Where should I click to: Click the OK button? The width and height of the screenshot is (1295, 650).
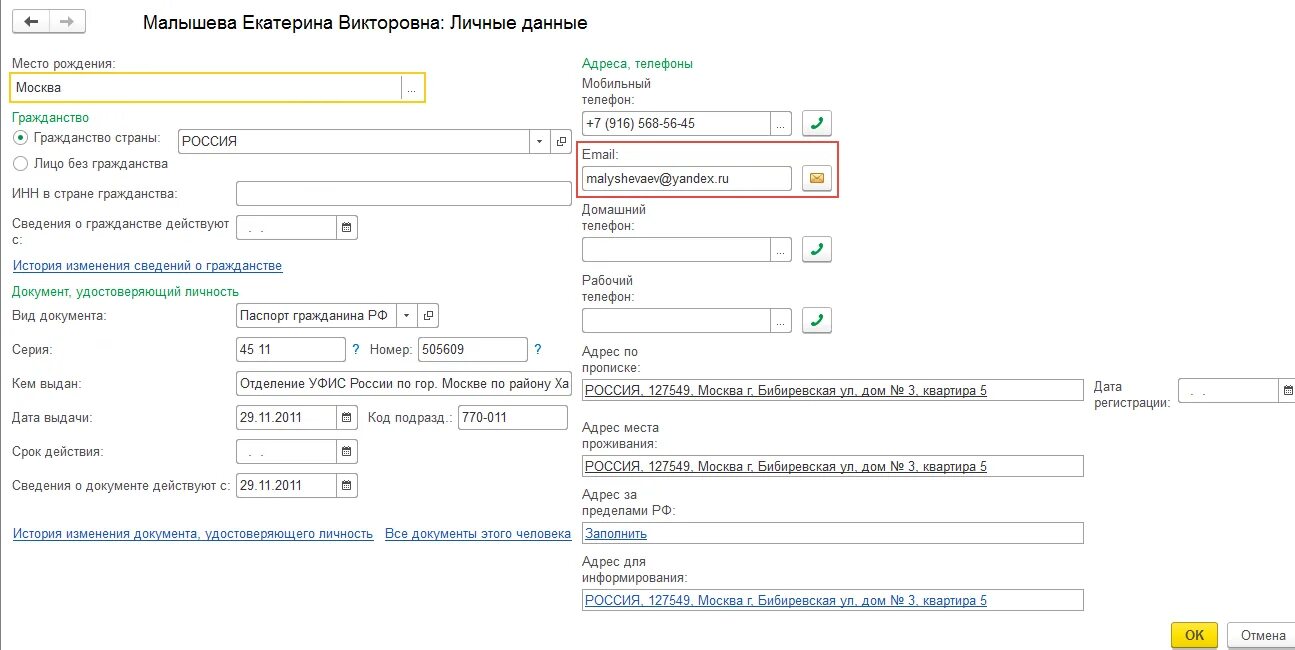click(1194, 635)
